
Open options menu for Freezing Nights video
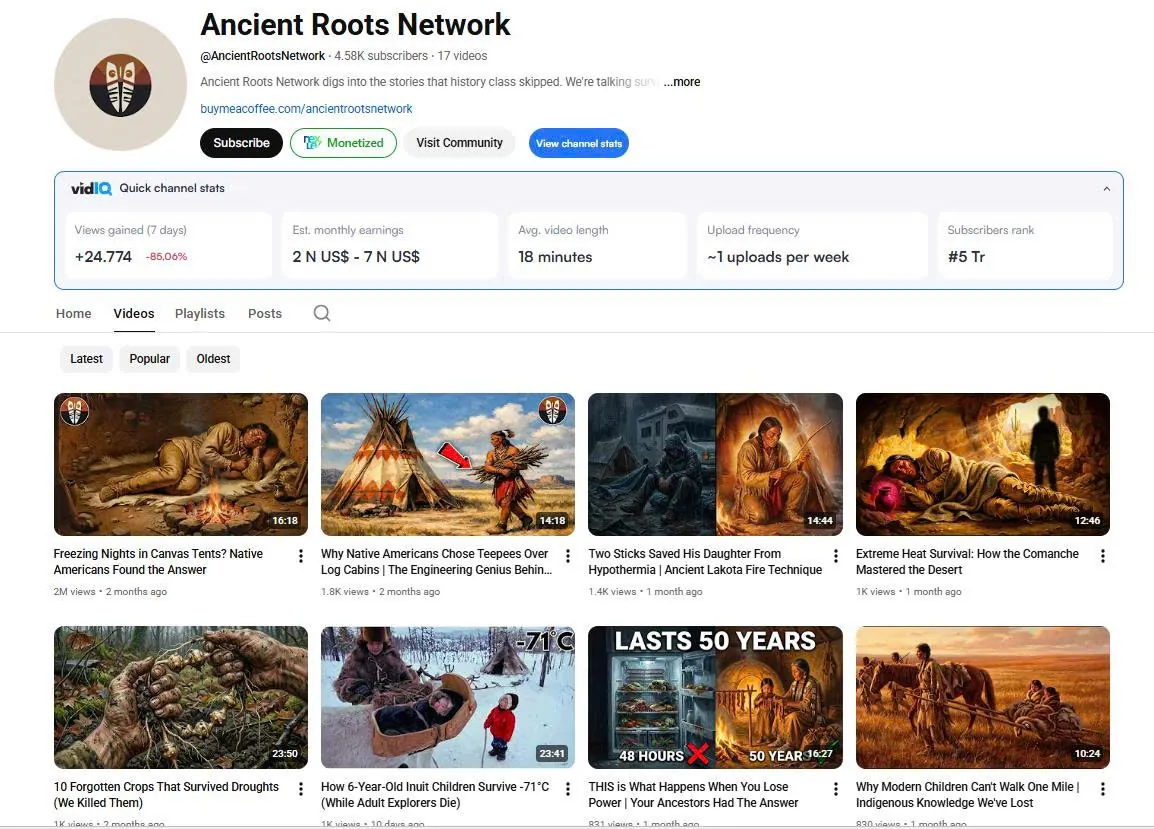[x=300, y=556]
